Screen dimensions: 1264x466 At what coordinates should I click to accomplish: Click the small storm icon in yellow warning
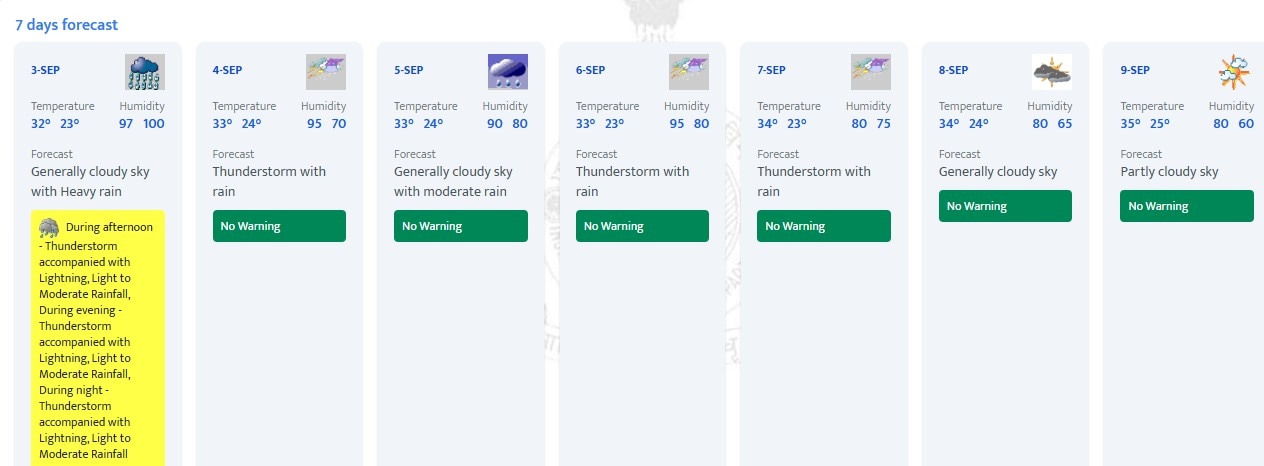coord(48,227)
